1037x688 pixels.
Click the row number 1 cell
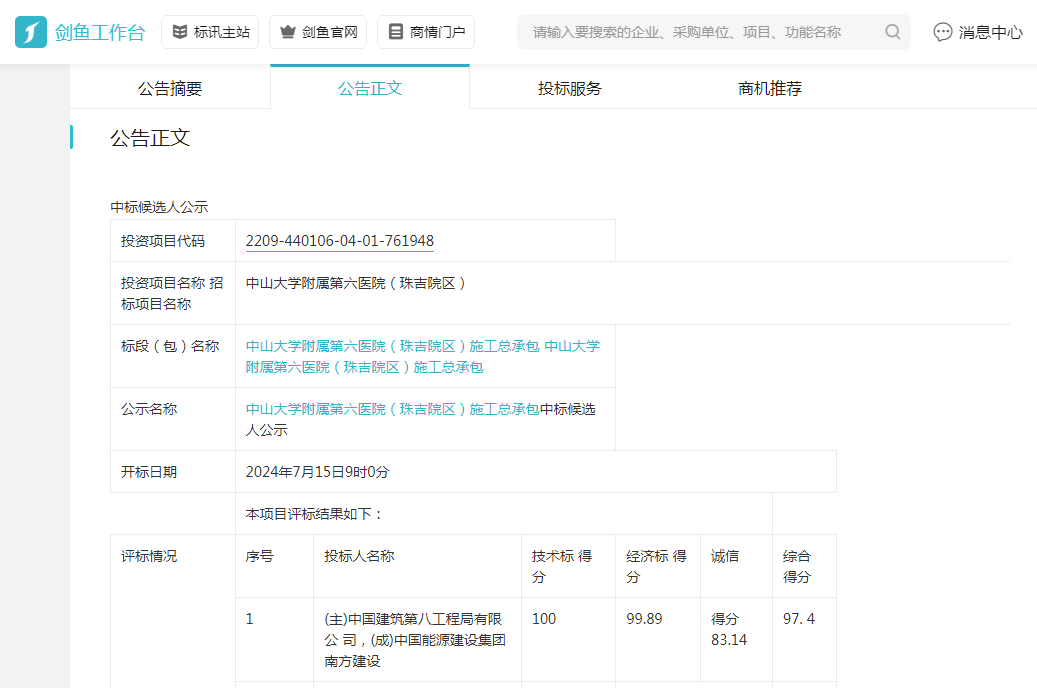pos(274,640)
